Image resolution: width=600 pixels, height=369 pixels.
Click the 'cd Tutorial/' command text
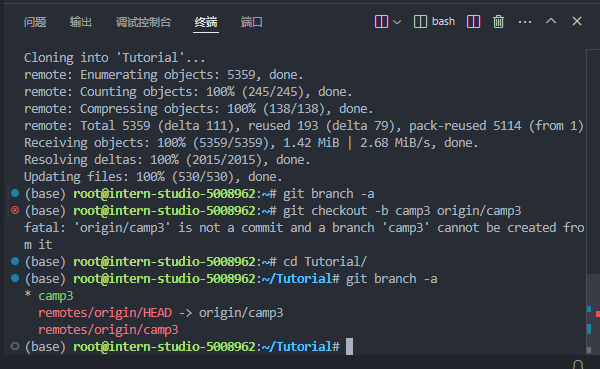click(325, 261)
